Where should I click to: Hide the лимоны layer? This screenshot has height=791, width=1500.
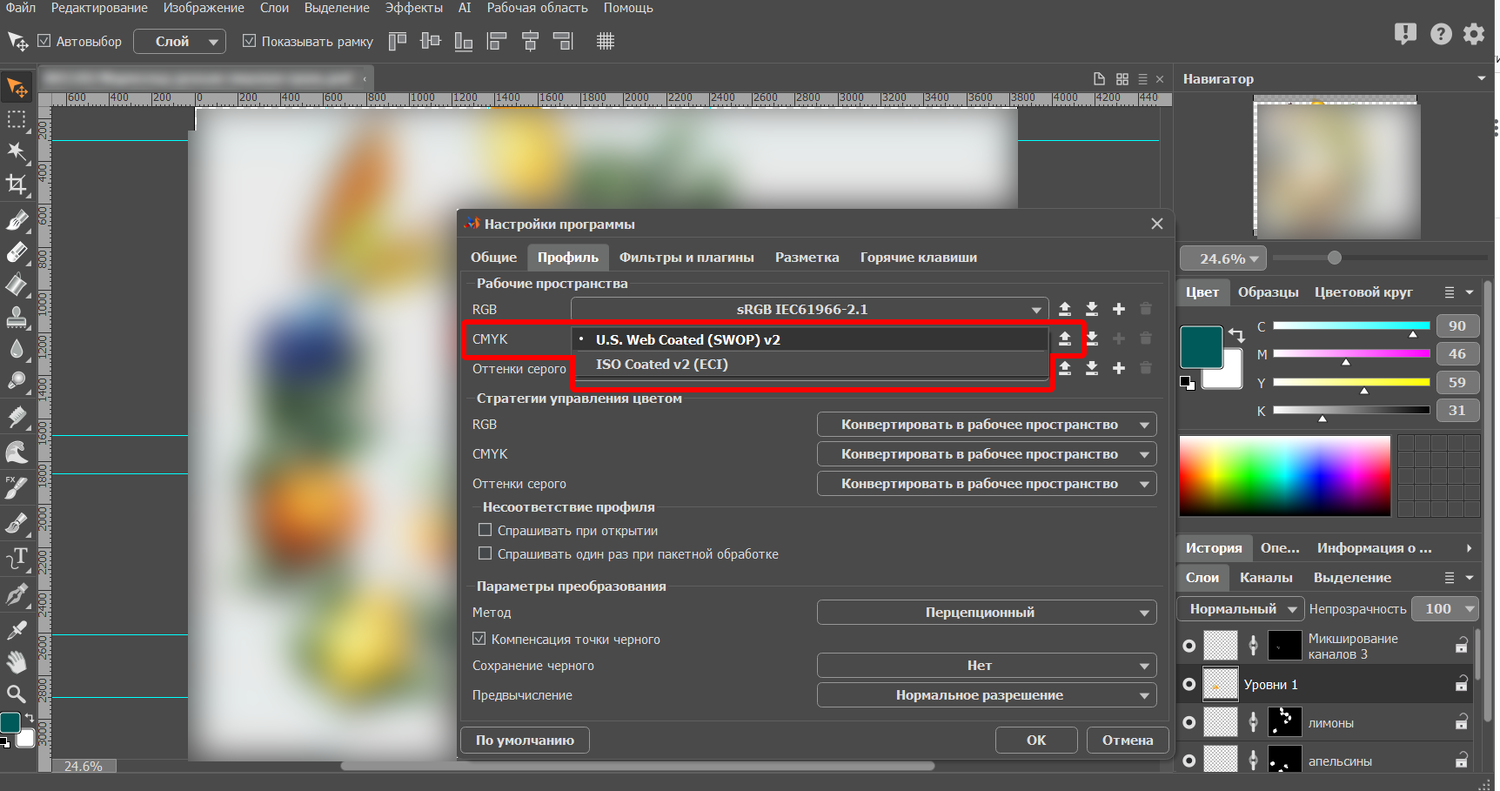point(1189,723)
